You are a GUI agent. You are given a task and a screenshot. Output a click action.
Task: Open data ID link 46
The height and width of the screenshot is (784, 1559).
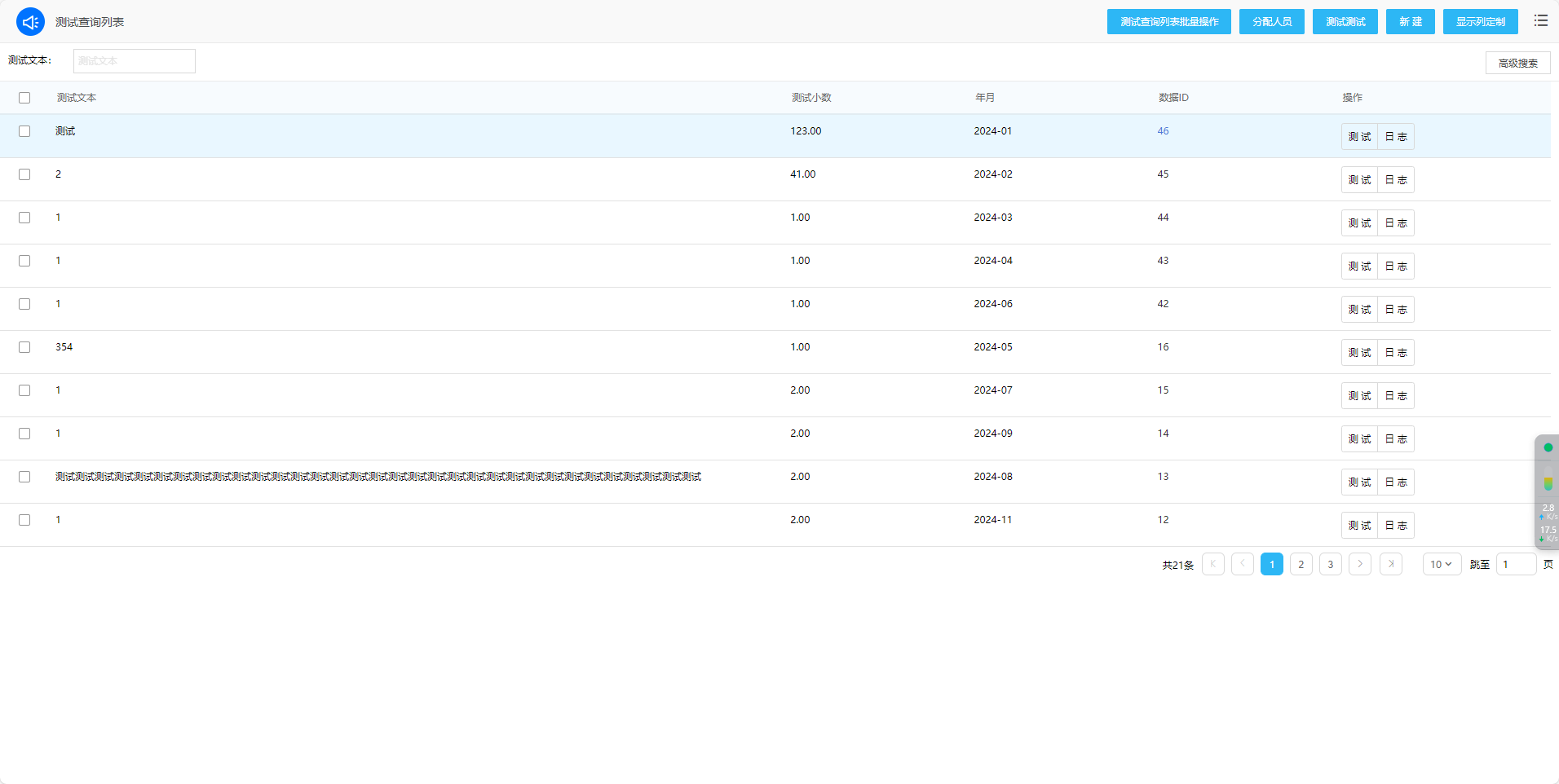click(1163, 131)
